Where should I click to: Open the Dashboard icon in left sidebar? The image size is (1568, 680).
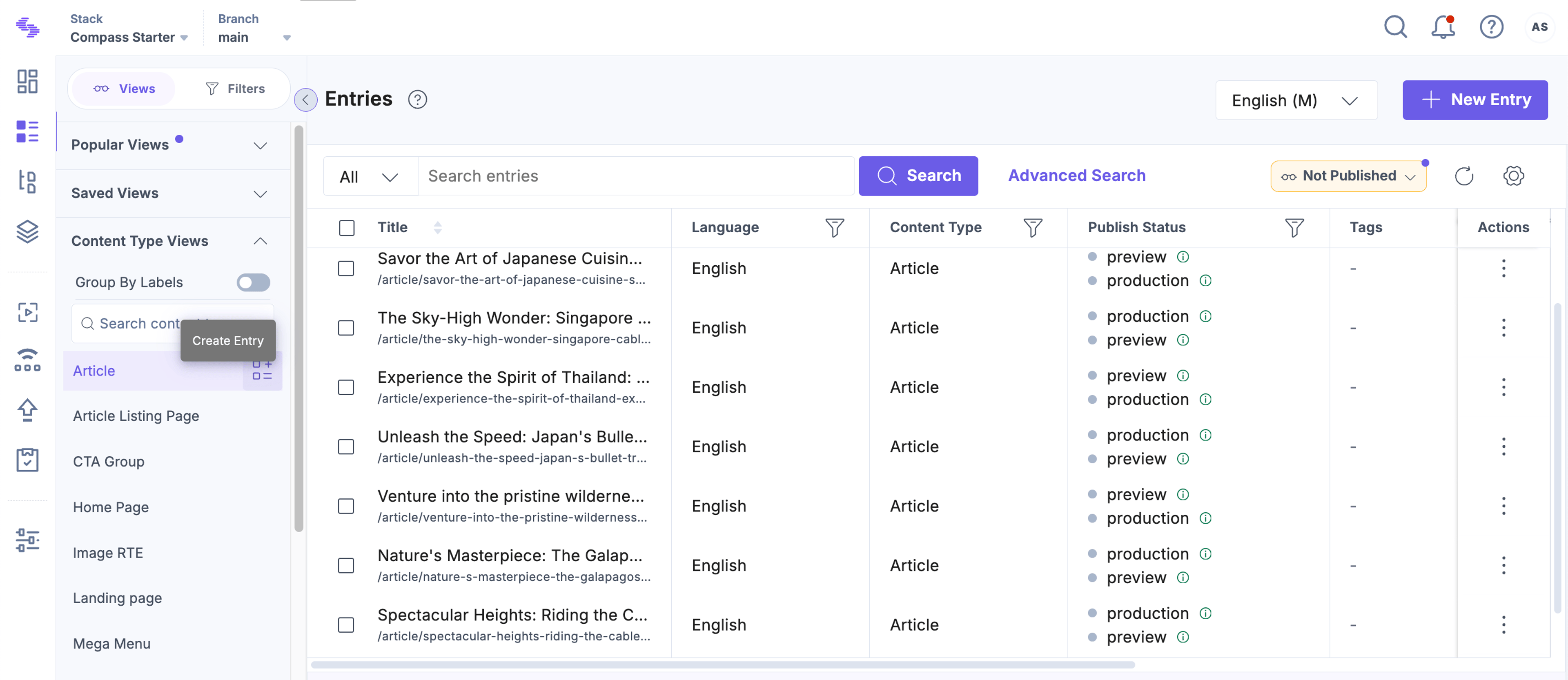pyautogui.click(x=27, y=82)
